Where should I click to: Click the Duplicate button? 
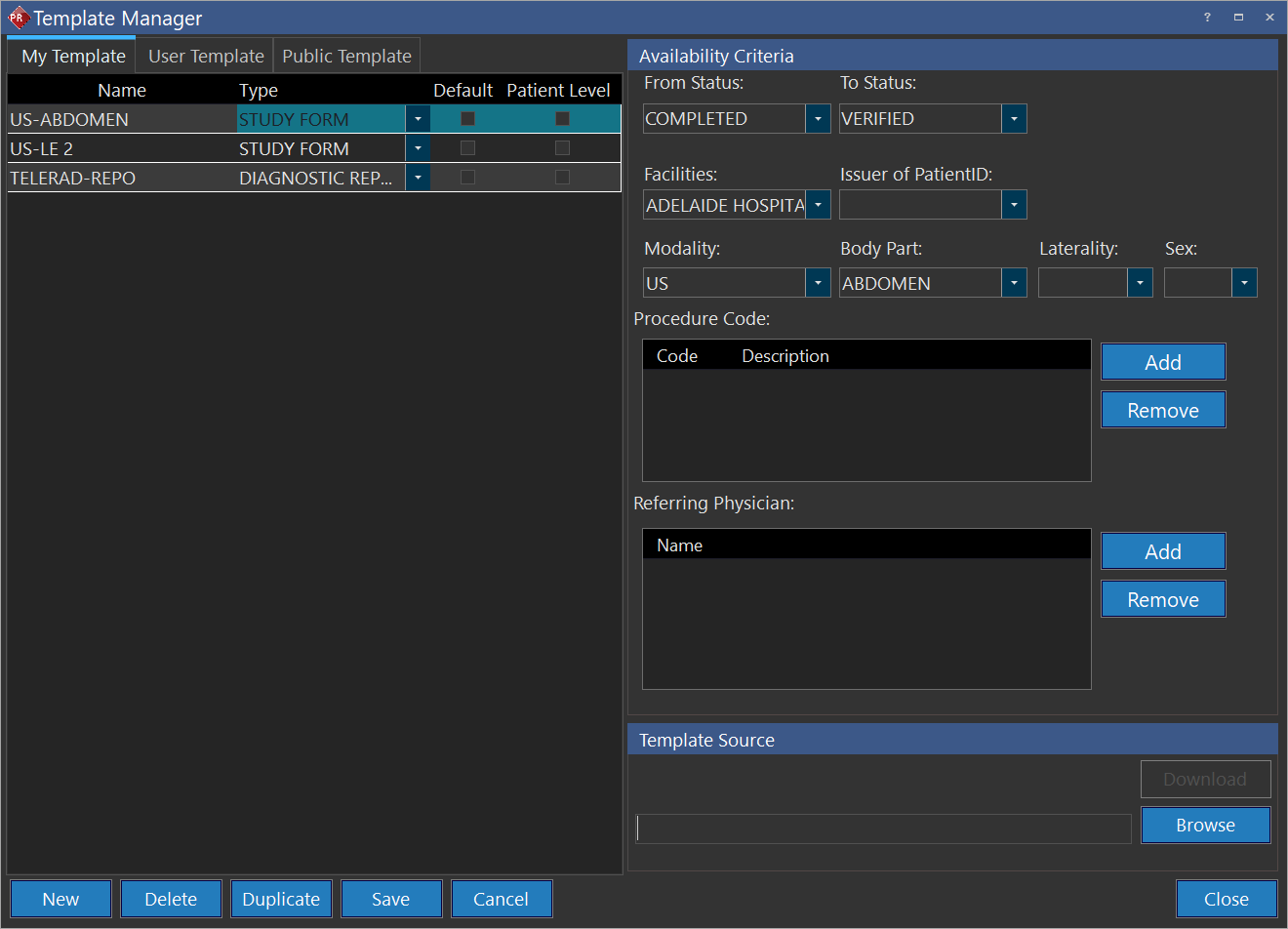click(x=281, y=899)
